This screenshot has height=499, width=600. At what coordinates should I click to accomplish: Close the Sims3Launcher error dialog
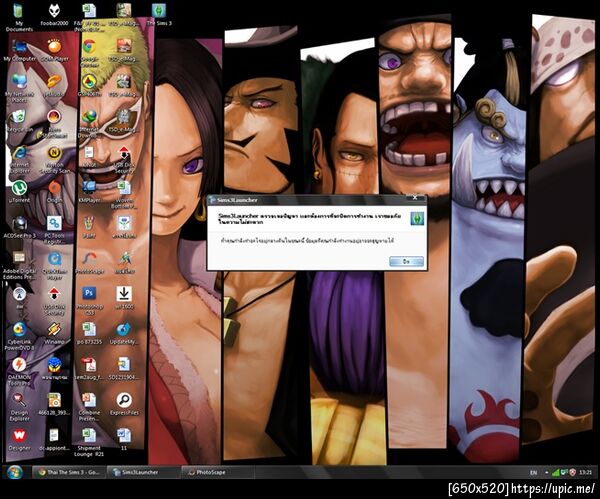415,197
